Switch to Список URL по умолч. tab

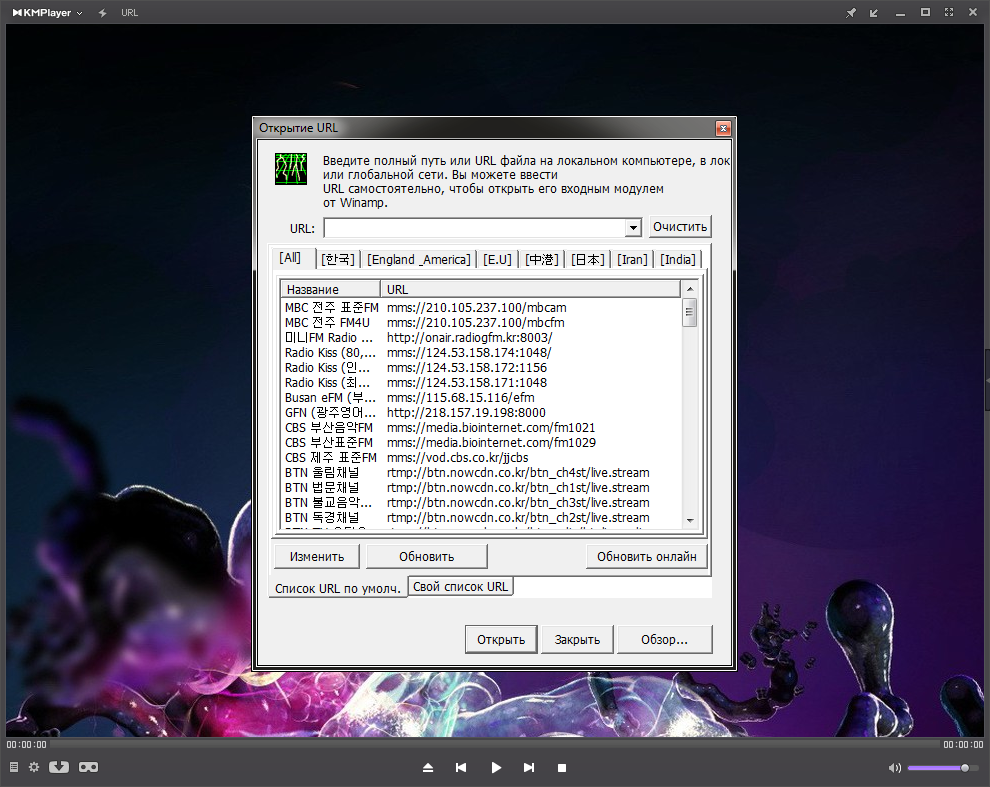pyautogui.click(x=338, y=588)
